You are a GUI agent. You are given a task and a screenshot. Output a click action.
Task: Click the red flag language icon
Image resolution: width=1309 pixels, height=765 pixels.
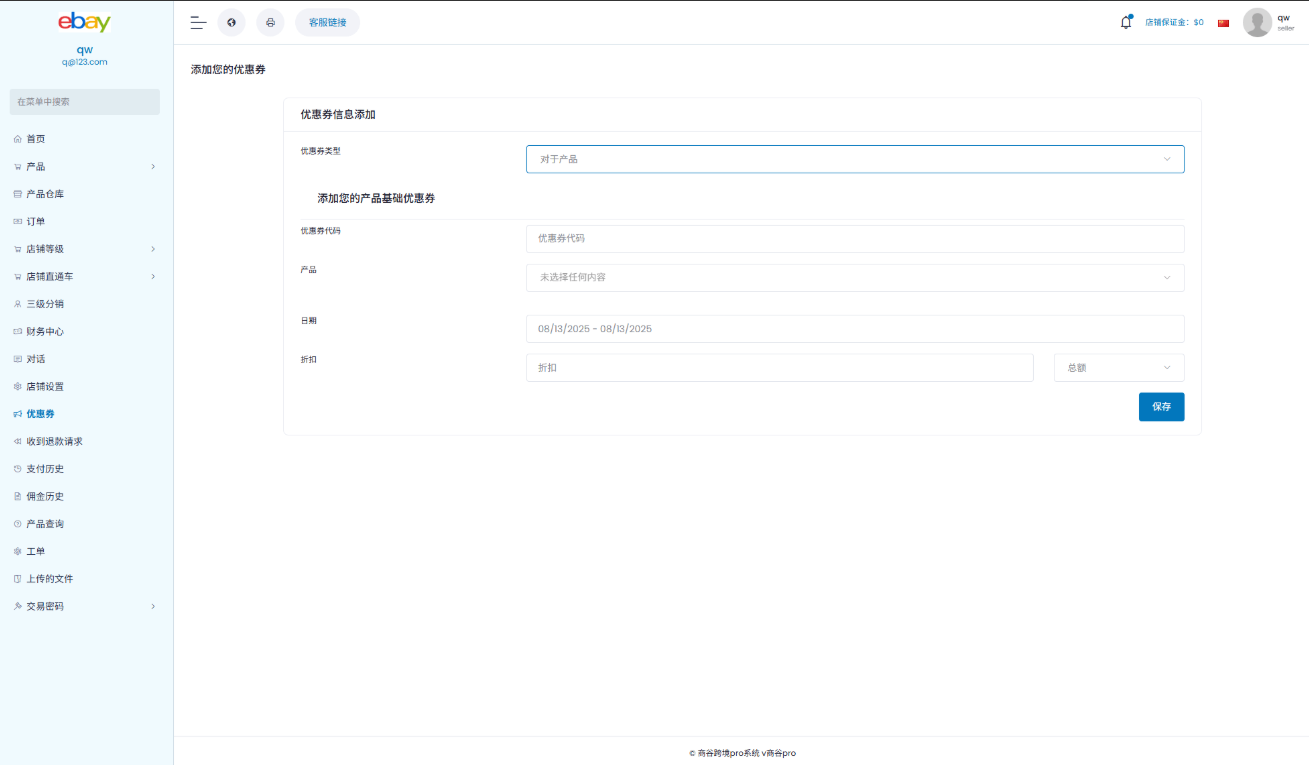pos(1223,23)
